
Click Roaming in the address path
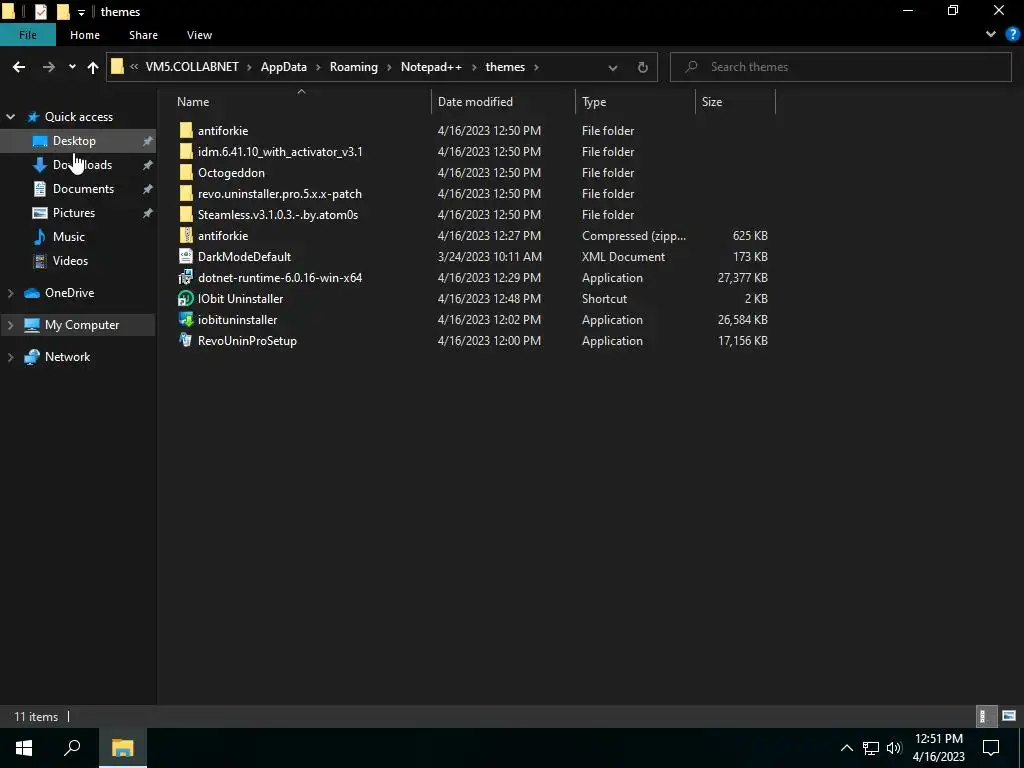point(353,67)
